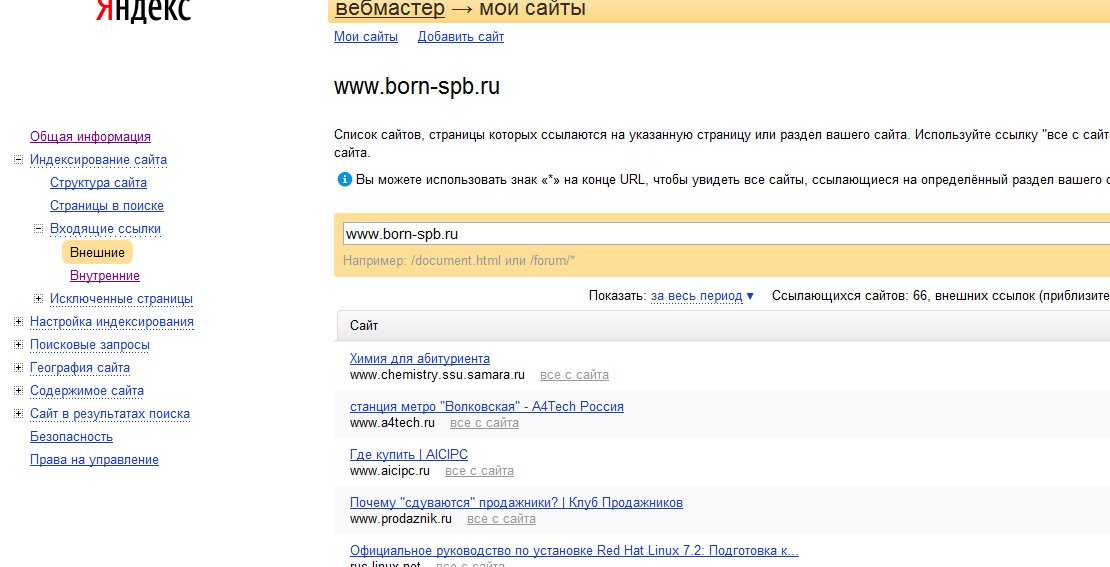Viewport: 1110px width, 567px height.
Task: Open Red Hat Linux 7.2 guide link
Action: click(x=574, y=551)
